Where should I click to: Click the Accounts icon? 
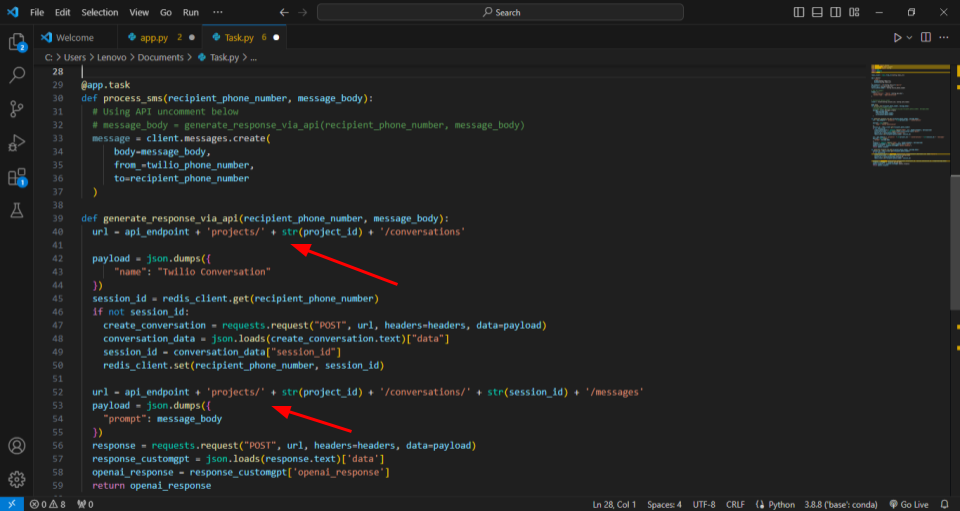pos(17,446)
